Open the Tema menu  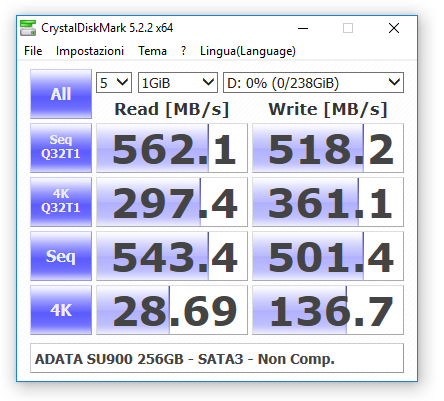pyautogui.click(x=152, y=51)
